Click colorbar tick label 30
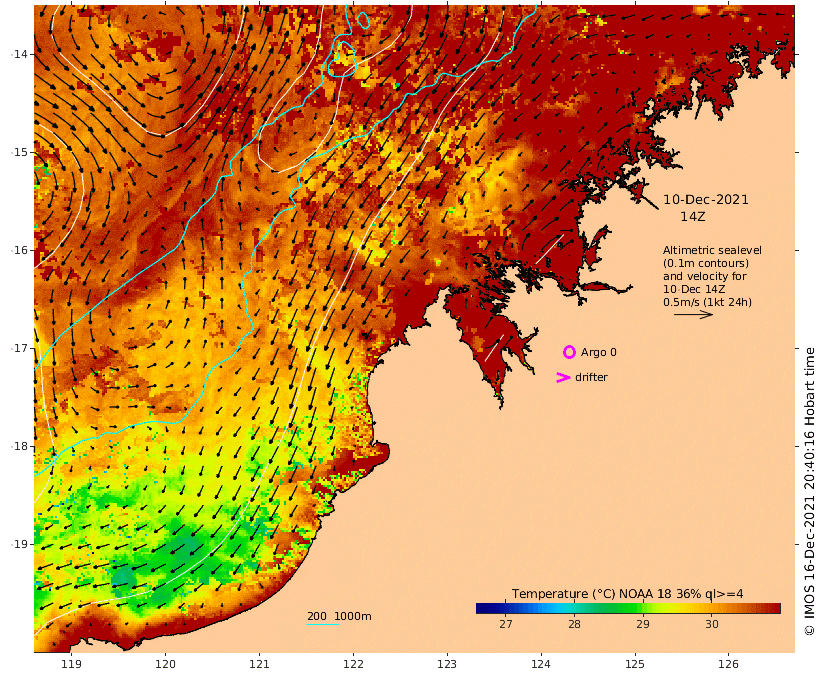Viewport: 820px width, 680px height. pos(712,624)
